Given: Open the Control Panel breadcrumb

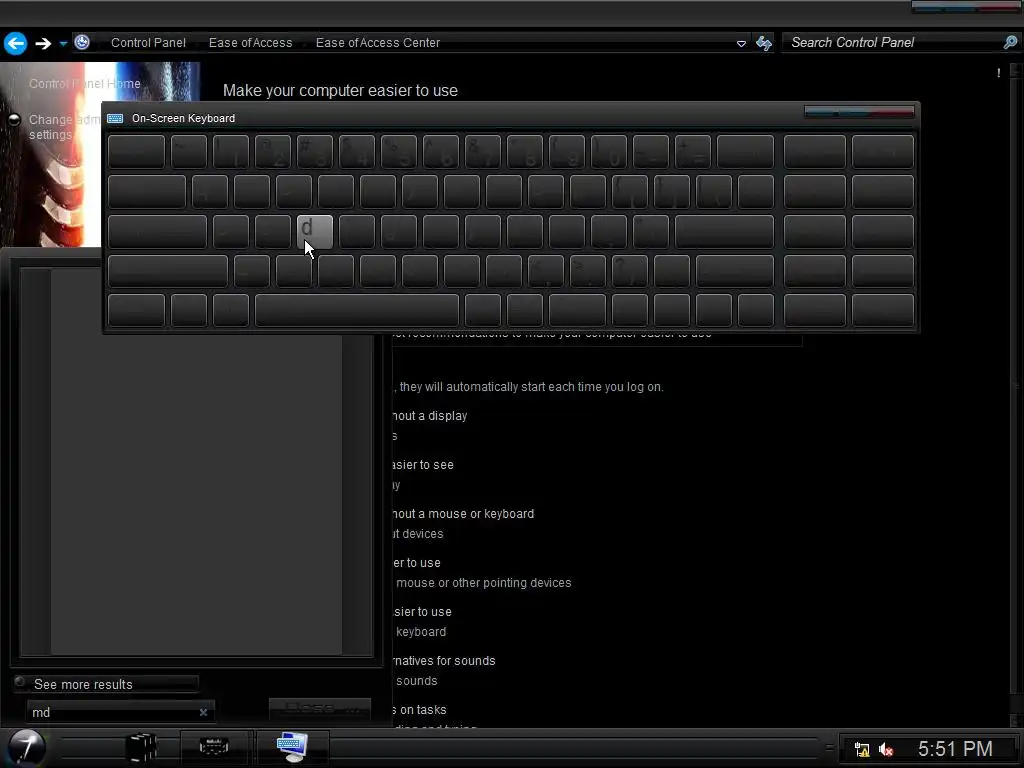Looking at the screenshot, I should [148, 42].
